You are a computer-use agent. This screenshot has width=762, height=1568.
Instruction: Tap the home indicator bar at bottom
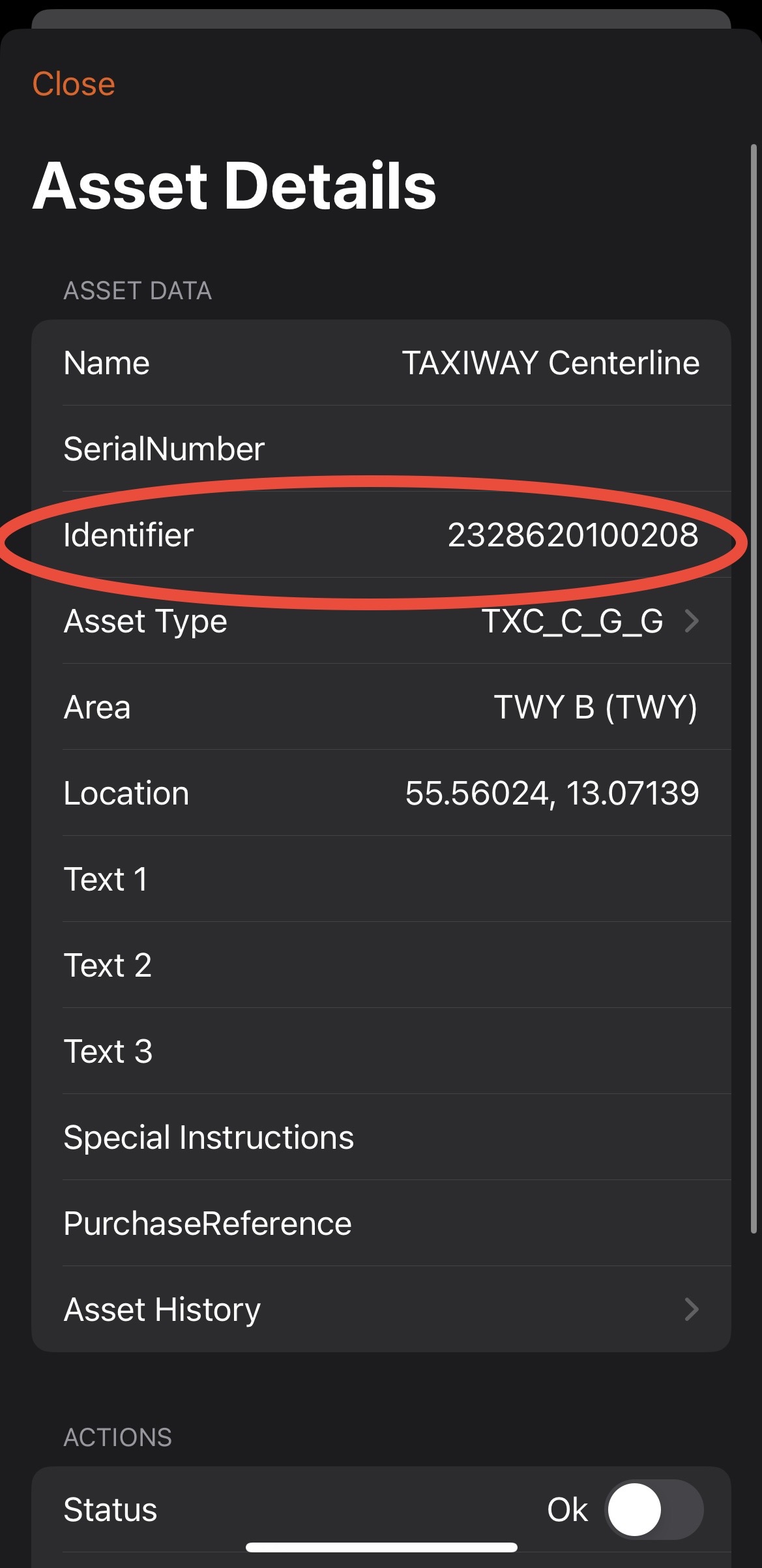[381, 1546]
